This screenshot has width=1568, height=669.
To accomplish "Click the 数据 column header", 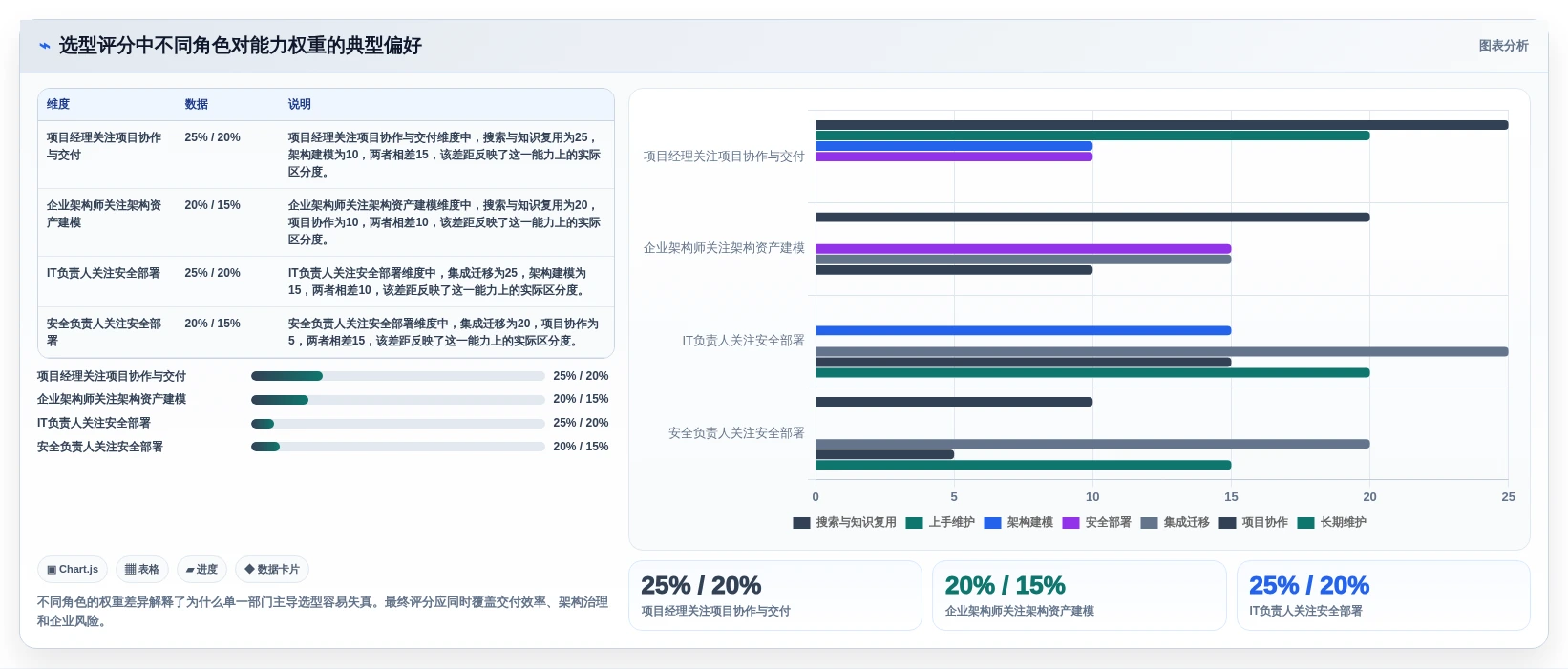I will [x=197, y=105].
